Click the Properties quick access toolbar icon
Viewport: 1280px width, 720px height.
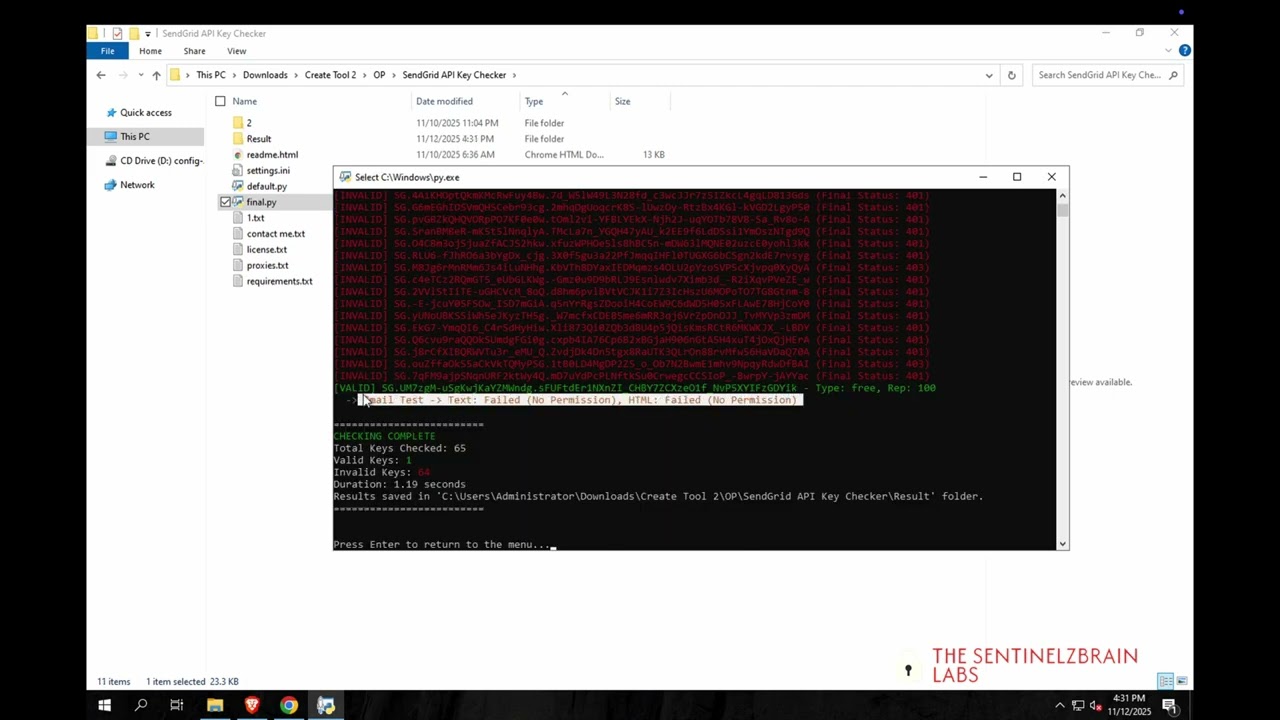click(x=117, y=33)
